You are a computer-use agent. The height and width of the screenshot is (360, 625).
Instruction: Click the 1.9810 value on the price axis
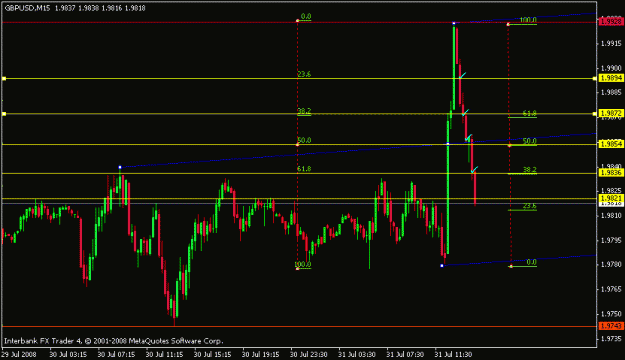611,216
